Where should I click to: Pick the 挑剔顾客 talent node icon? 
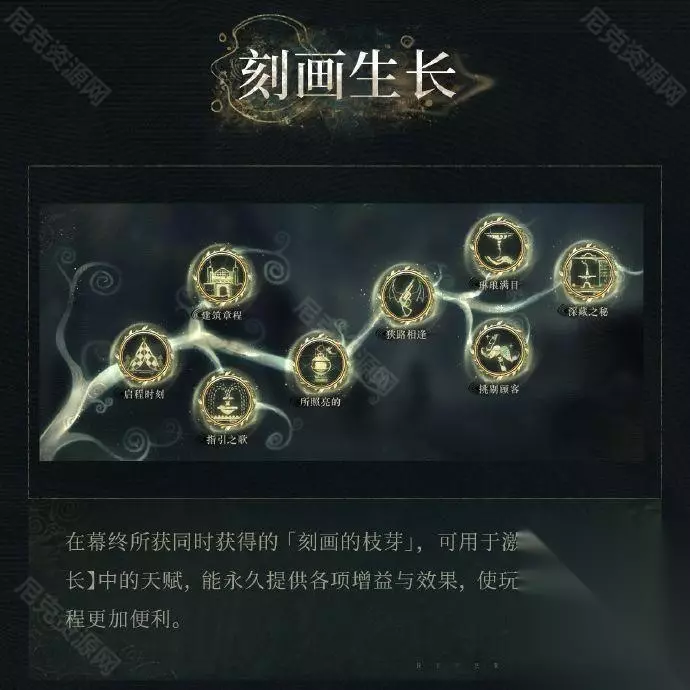click(499, 351)
